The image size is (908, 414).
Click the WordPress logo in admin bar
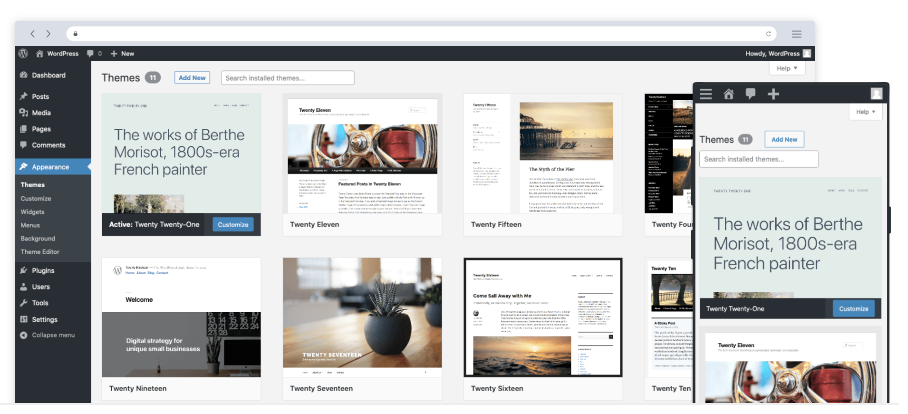point(23,53)
